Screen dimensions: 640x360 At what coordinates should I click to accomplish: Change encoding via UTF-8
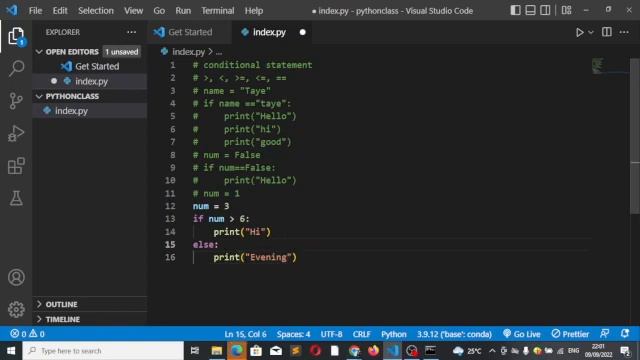click(x=331, y=334)
